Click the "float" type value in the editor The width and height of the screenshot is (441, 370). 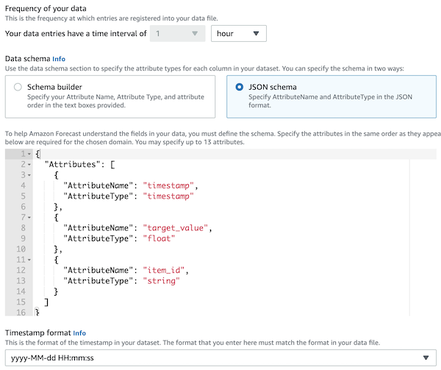pyautogui.click(x=159, y=238)
